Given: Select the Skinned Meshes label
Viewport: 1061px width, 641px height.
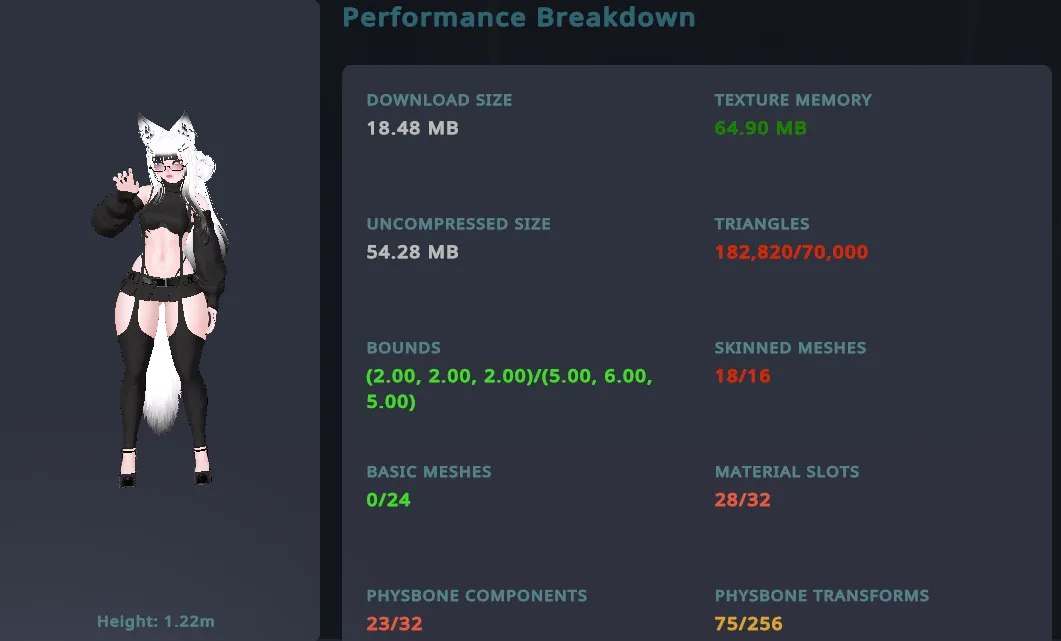Looking at the screenshot, I should tap(790, 348).
